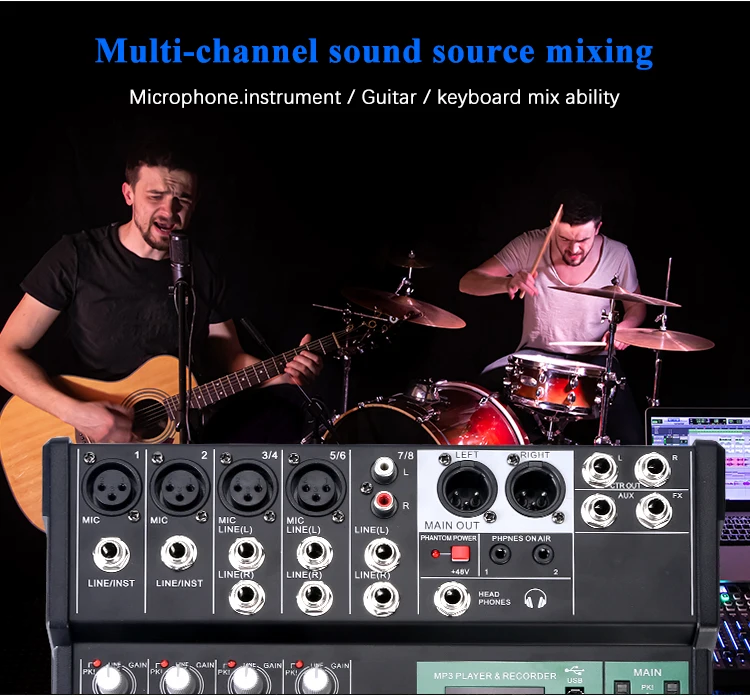750x698 pixels.
Task: Click the channel 3/4 MIC XLR input
Action: coord(248,487)
